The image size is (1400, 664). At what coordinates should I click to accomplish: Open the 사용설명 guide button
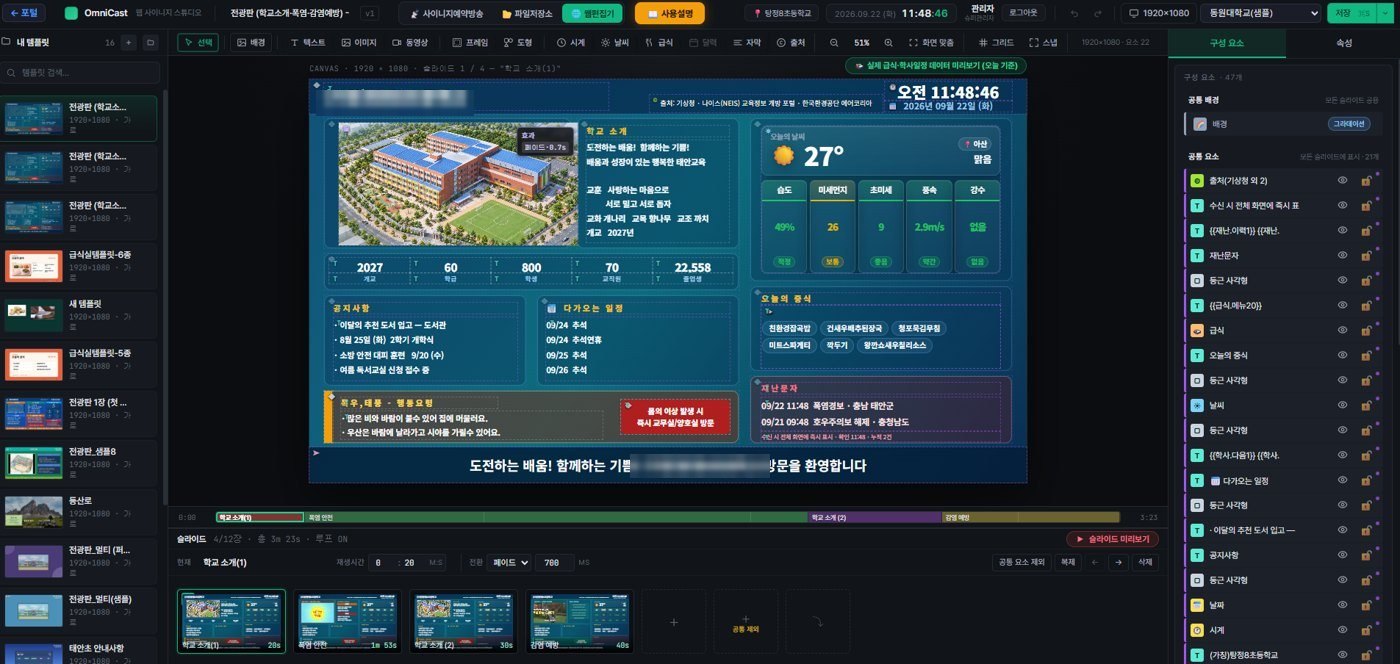(670, 14)
